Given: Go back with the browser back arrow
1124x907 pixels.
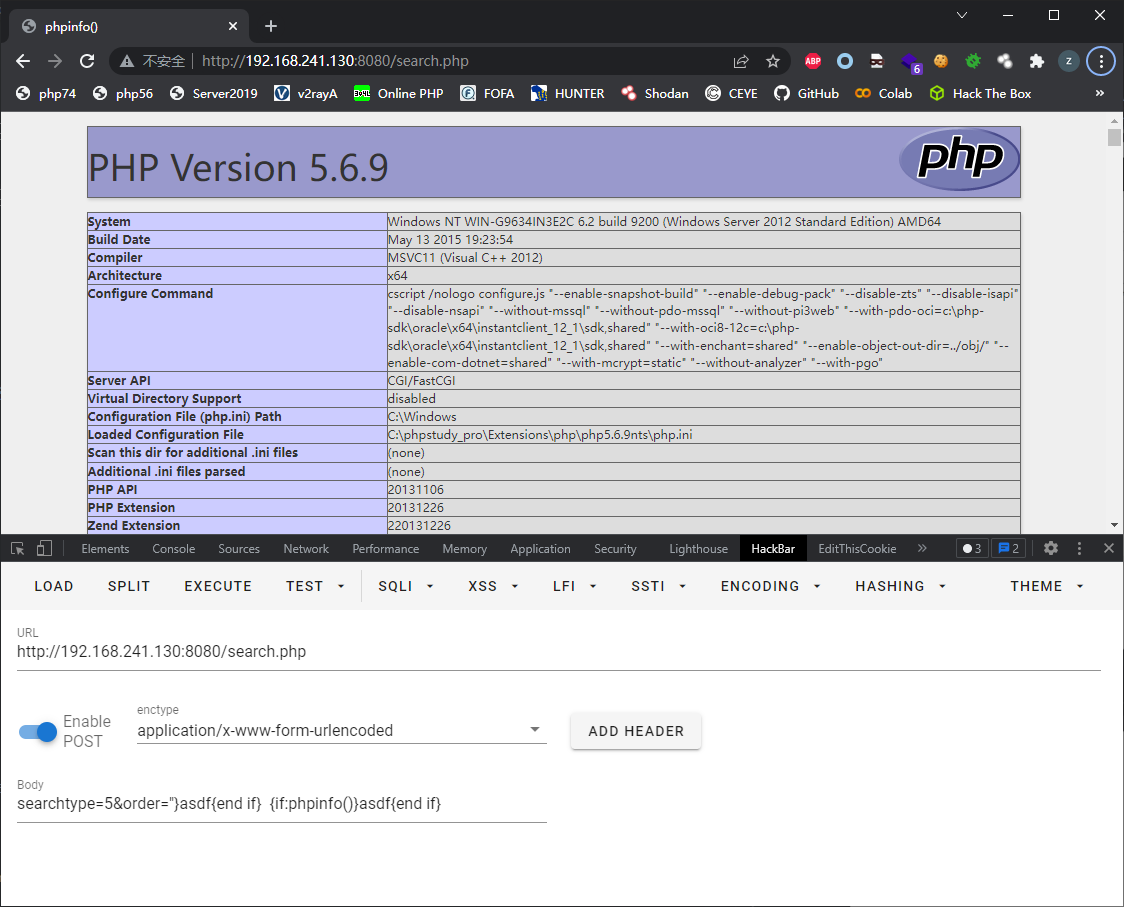Looking at the screenshot, I should 23,61.
